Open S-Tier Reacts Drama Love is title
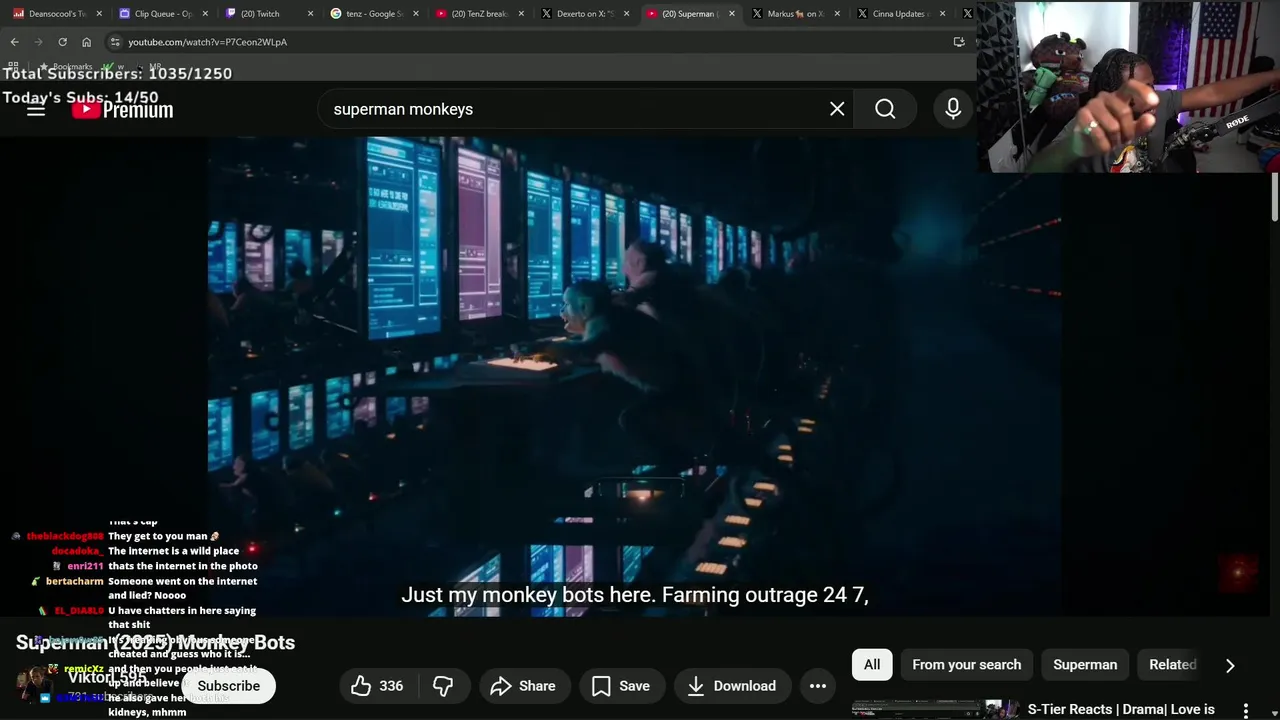Viewport: 1280px width, 720px height. pyautogui.click(x=1121, y=710)
